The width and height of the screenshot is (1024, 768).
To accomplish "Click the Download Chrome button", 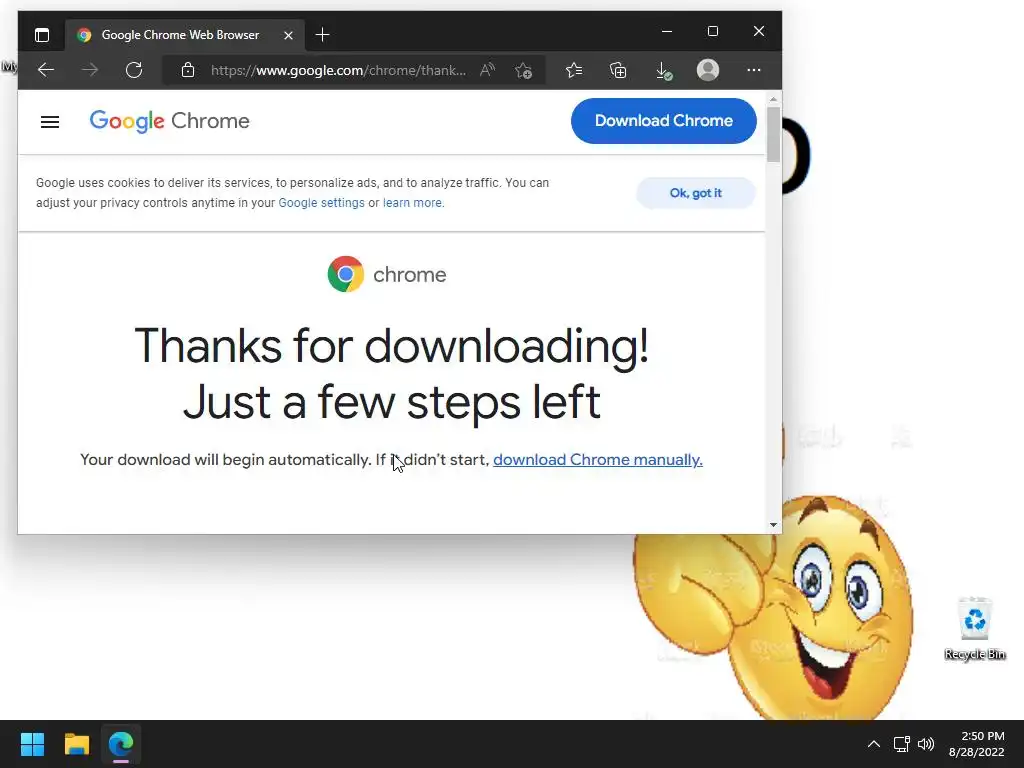I will click(664, 121).
